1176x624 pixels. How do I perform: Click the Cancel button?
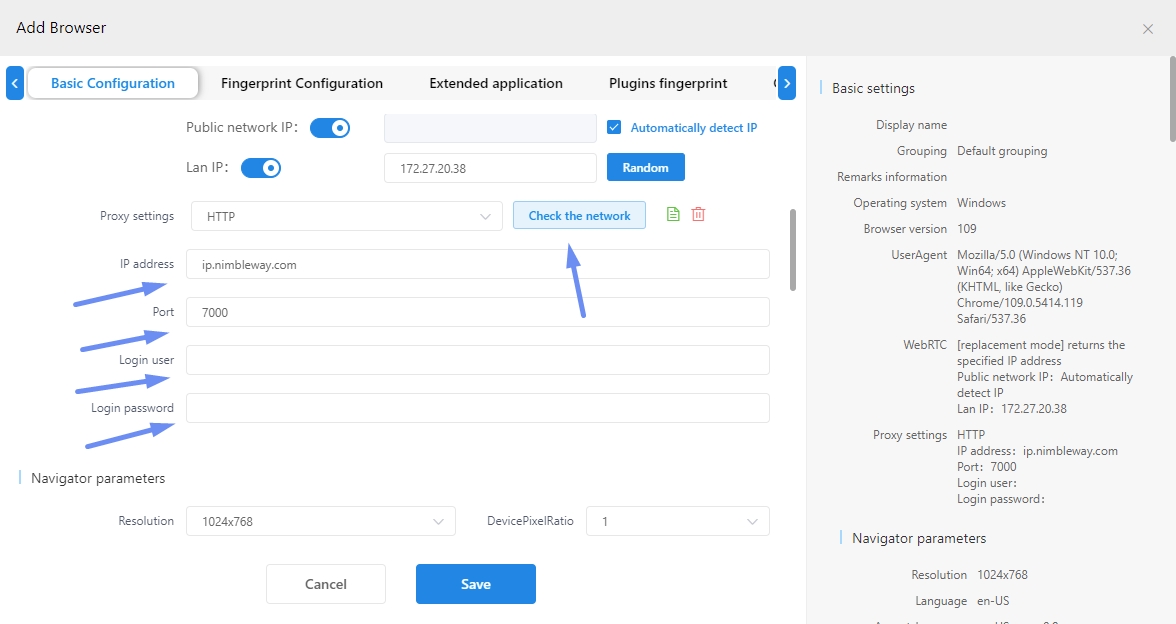[x=325, y=584]
